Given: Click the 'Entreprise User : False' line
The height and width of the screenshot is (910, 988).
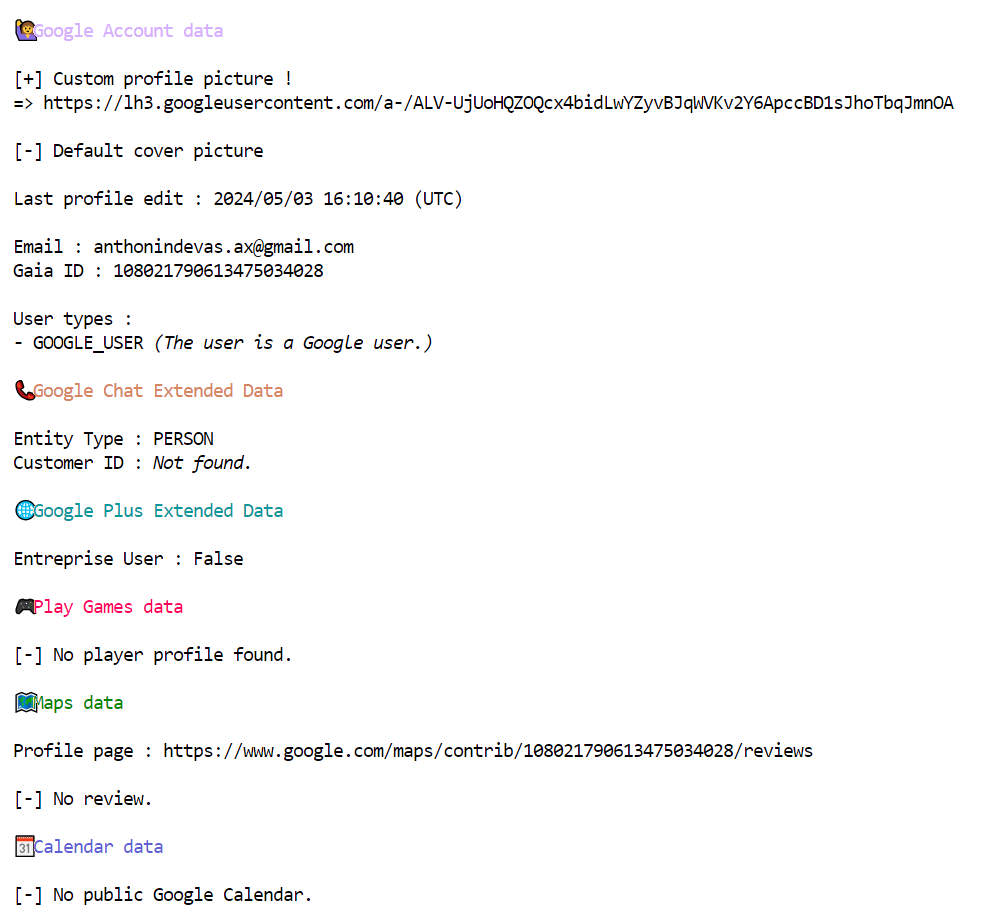Looking at the screenshot, I should pos(129,559).
